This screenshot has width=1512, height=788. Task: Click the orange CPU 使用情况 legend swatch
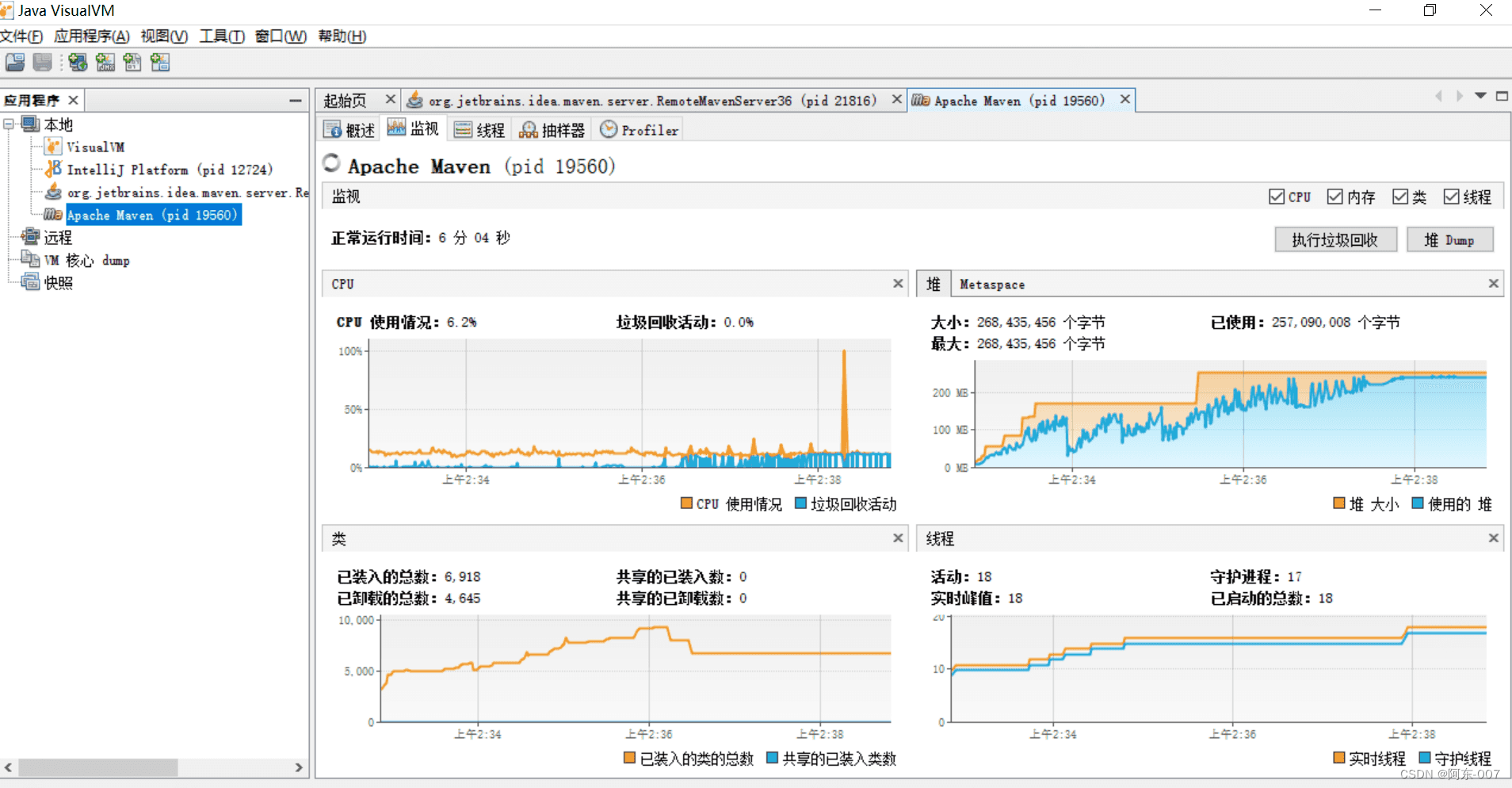(687, 503)
